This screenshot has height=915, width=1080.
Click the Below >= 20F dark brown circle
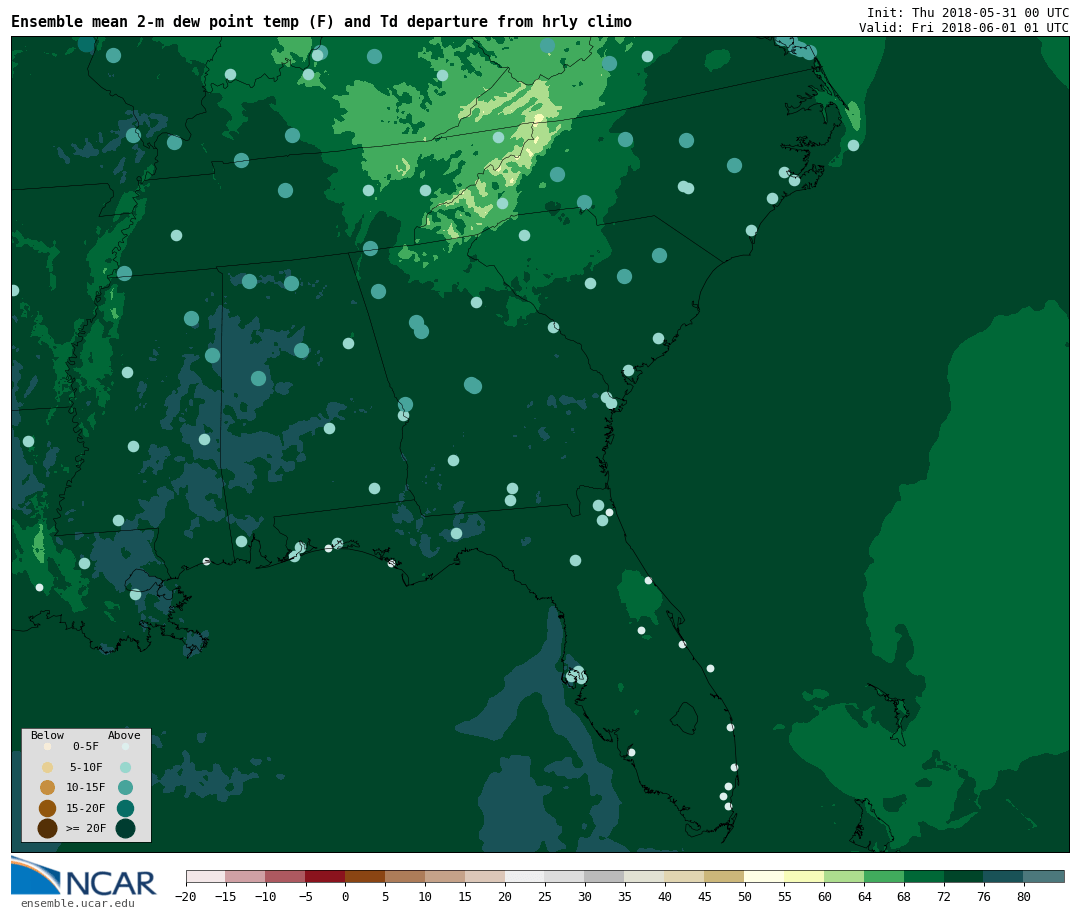48,828
